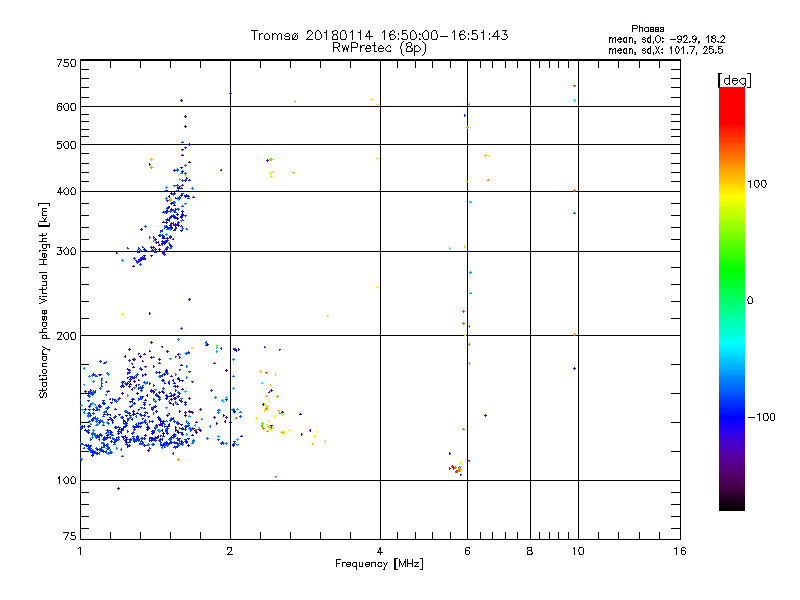
Task: Click the y-axis label '300'
Action: tap(66, 251)
